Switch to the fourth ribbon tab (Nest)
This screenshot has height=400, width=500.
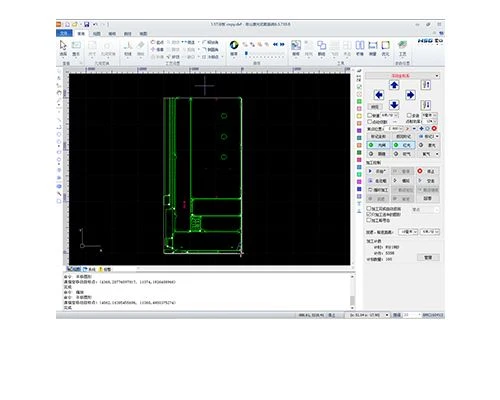tap(112, 33)
